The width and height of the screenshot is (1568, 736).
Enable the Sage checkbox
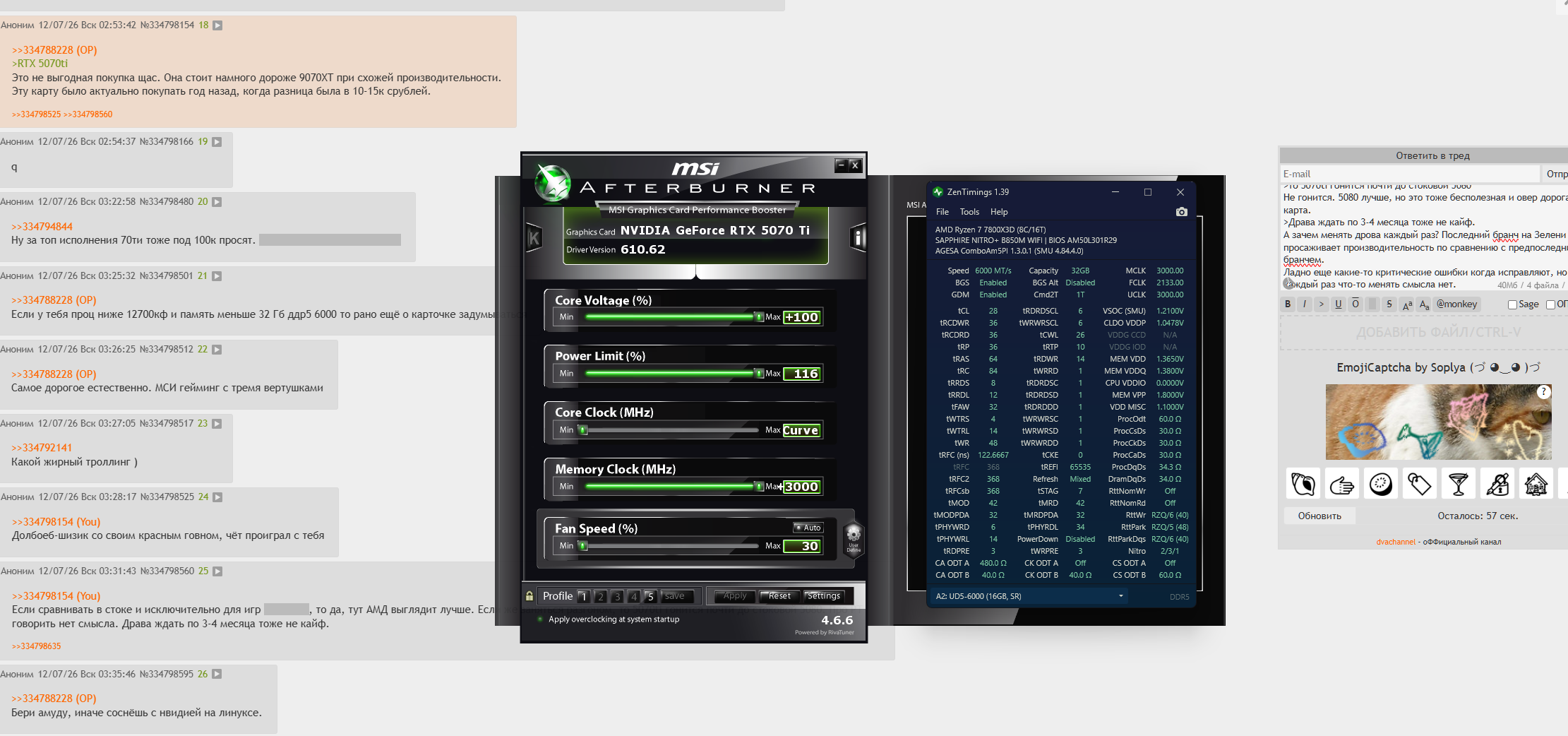[x=1512, y=305]
